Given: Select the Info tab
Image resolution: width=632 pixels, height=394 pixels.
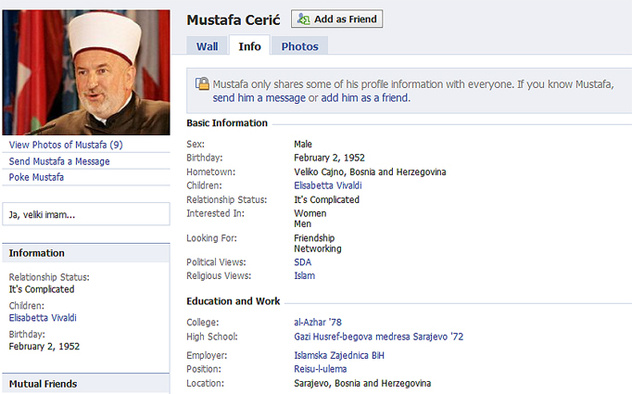Looking at the screenshot, I should coord(249,46).
